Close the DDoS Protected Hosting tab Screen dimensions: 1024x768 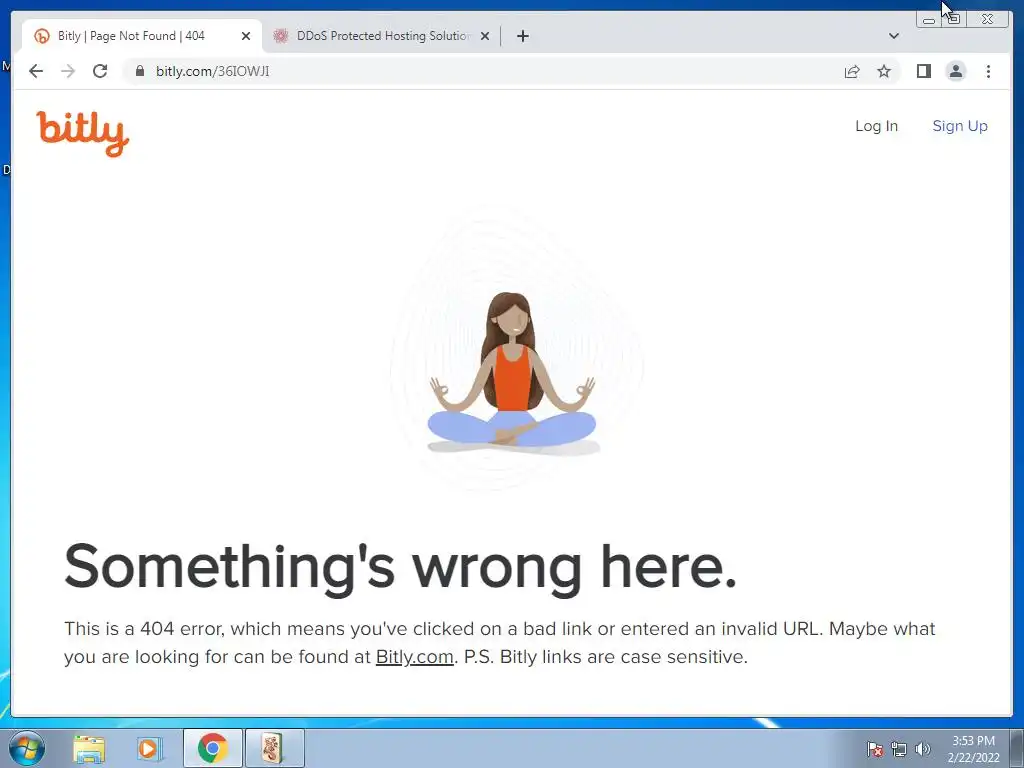click(485, 36)
